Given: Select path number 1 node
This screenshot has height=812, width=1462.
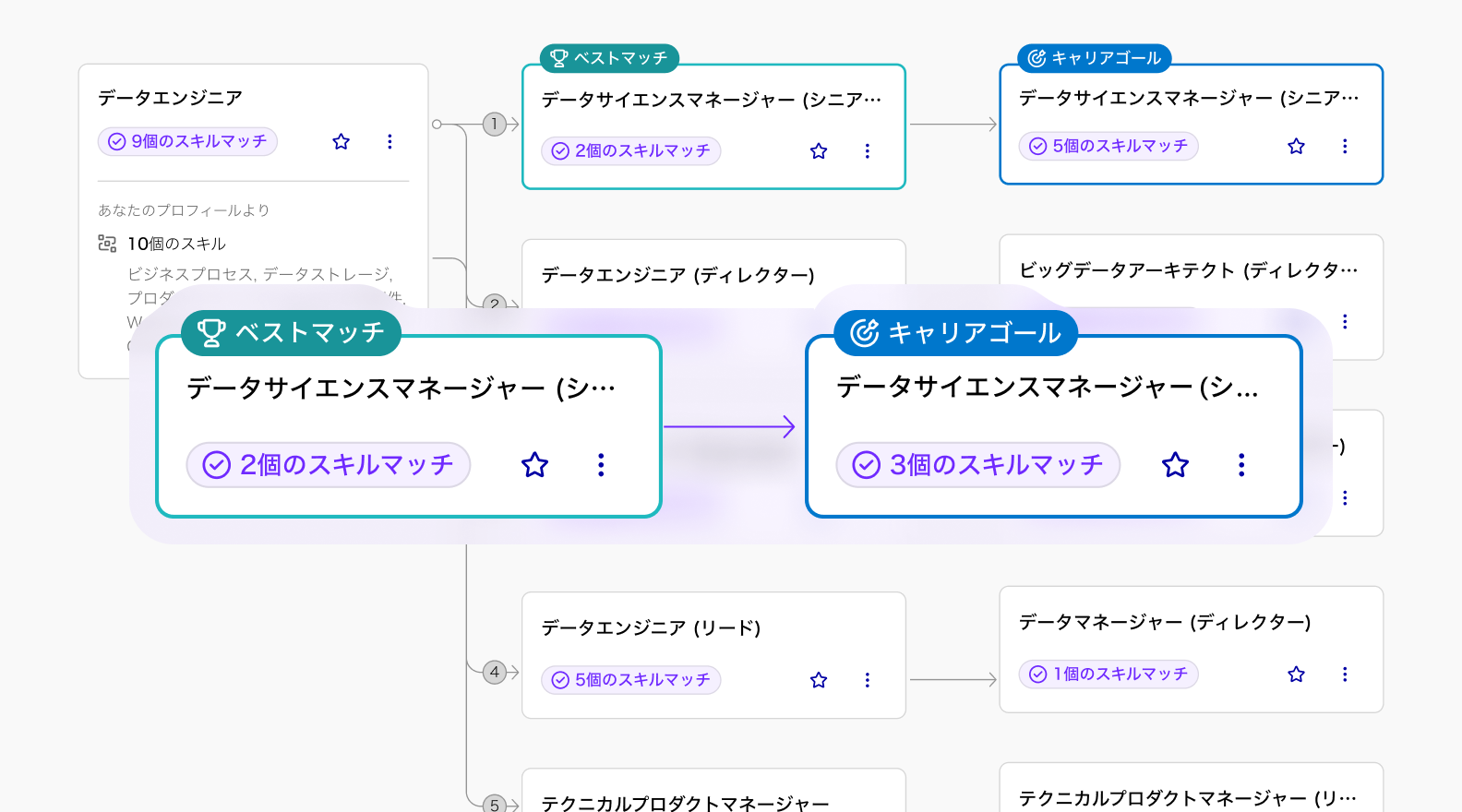Looking at the screenshot, I should point(495,124).
